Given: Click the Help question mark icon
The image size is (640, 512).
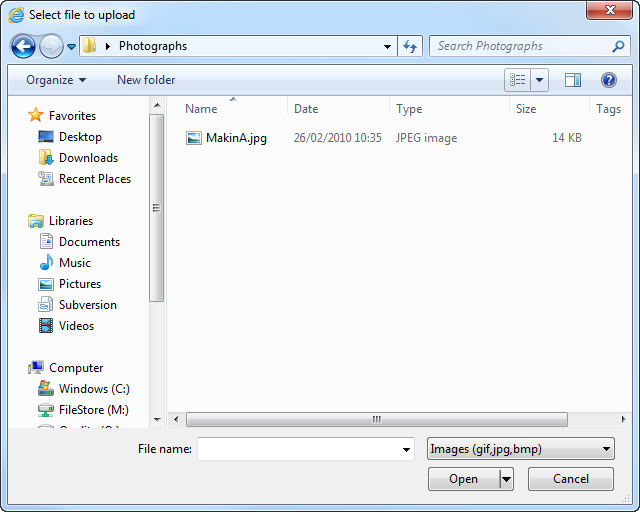Looking at the screenshot, I should coord(608,80).
